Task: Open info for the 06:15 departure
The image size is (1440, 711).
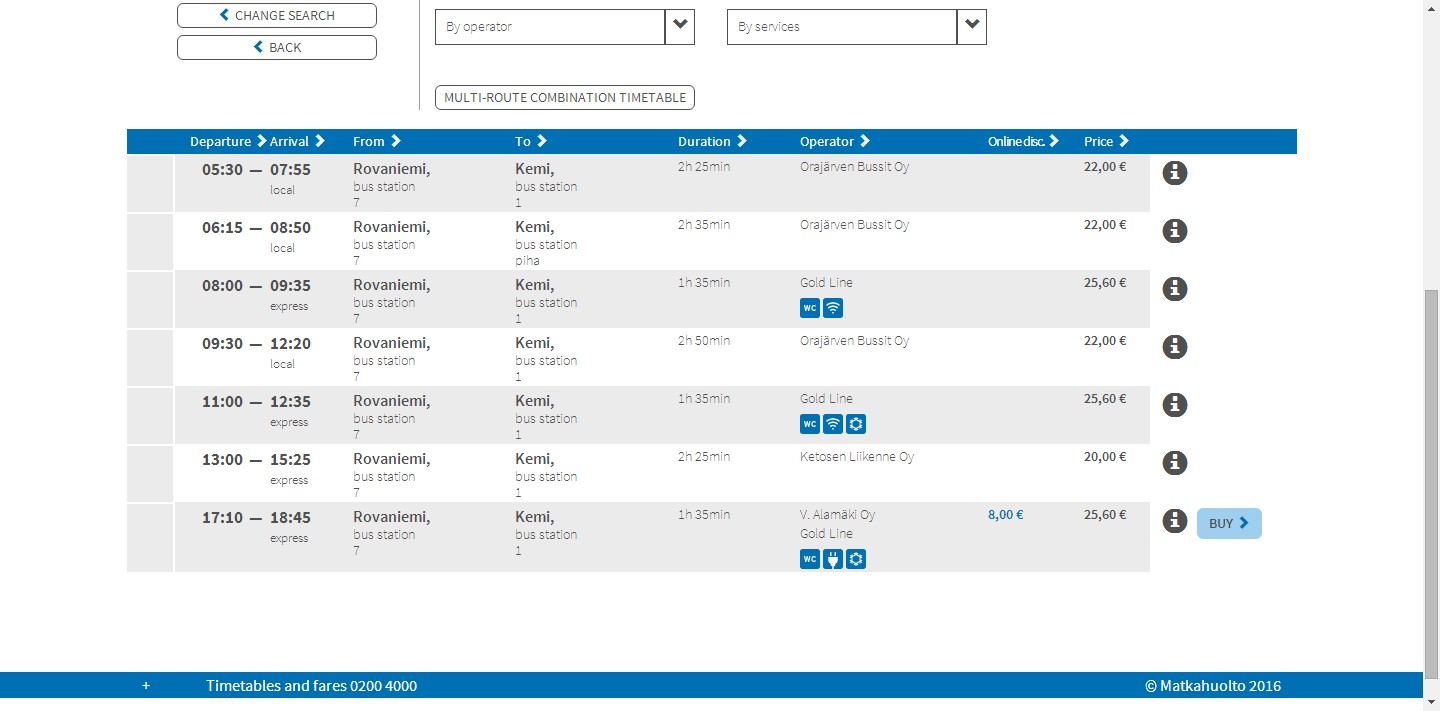Action: click(1175, 231)
